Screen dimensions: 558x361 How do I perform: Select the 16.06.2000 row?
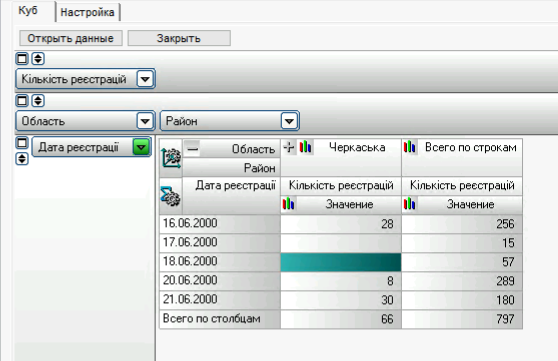[x=220, y=224]
